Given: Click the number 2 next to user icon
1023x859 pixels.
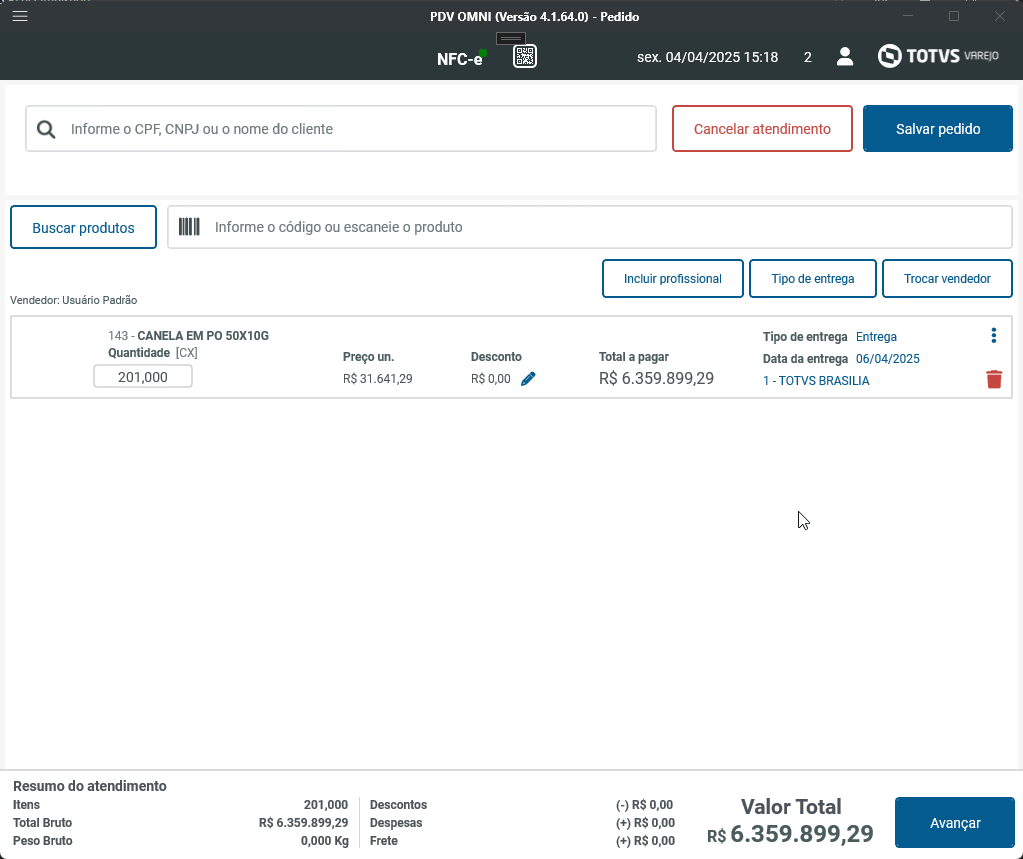Looking at the screenshot, I should [808, 57].
